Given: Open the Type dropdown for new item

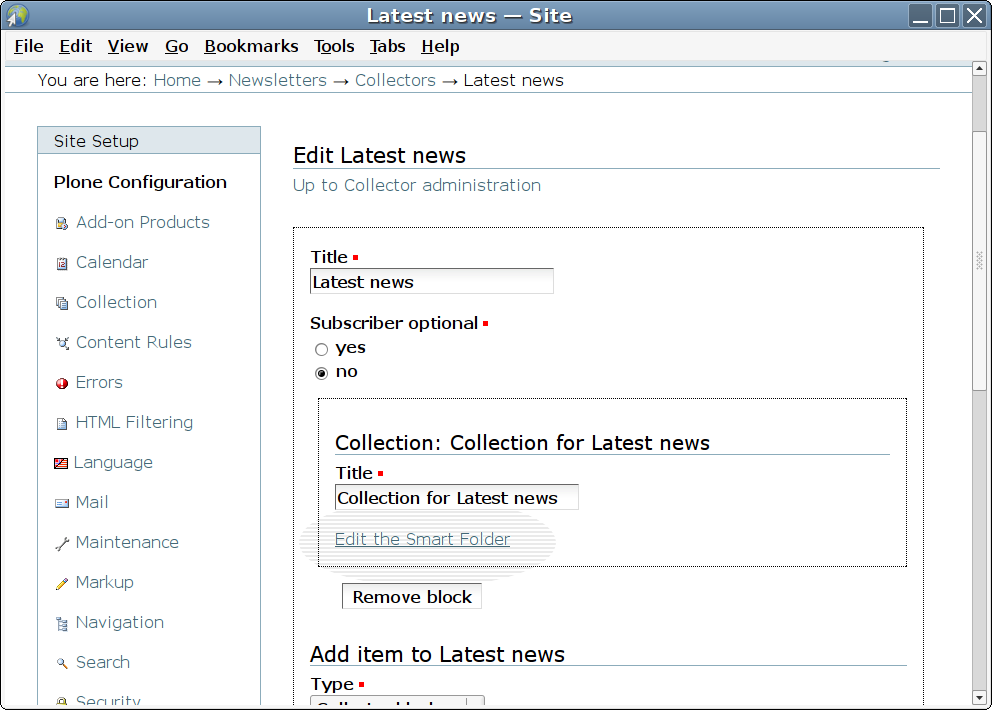Looking at the screenshot, I should click(398, 703).
